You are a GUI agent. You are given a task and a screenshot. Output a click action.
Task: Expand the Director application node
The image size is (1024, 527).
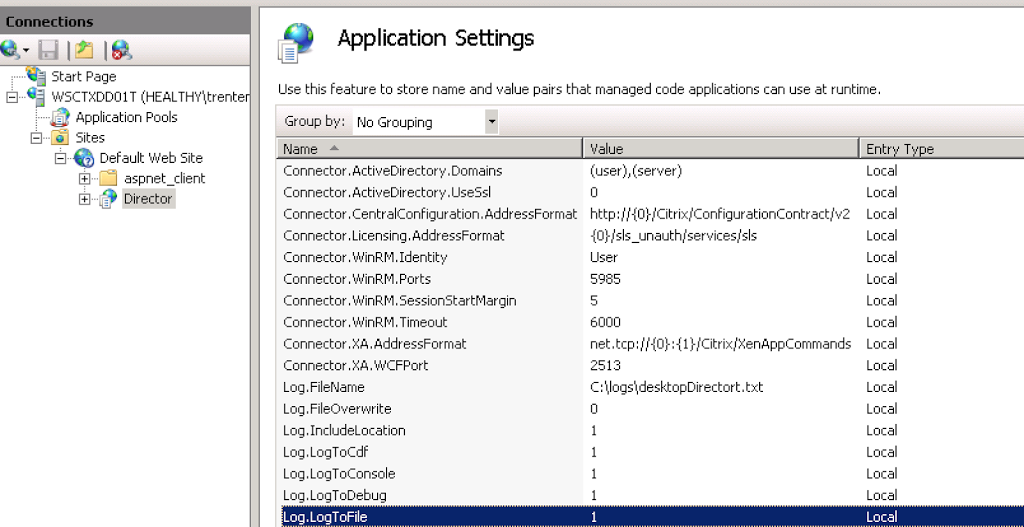[x=84, y=199]
